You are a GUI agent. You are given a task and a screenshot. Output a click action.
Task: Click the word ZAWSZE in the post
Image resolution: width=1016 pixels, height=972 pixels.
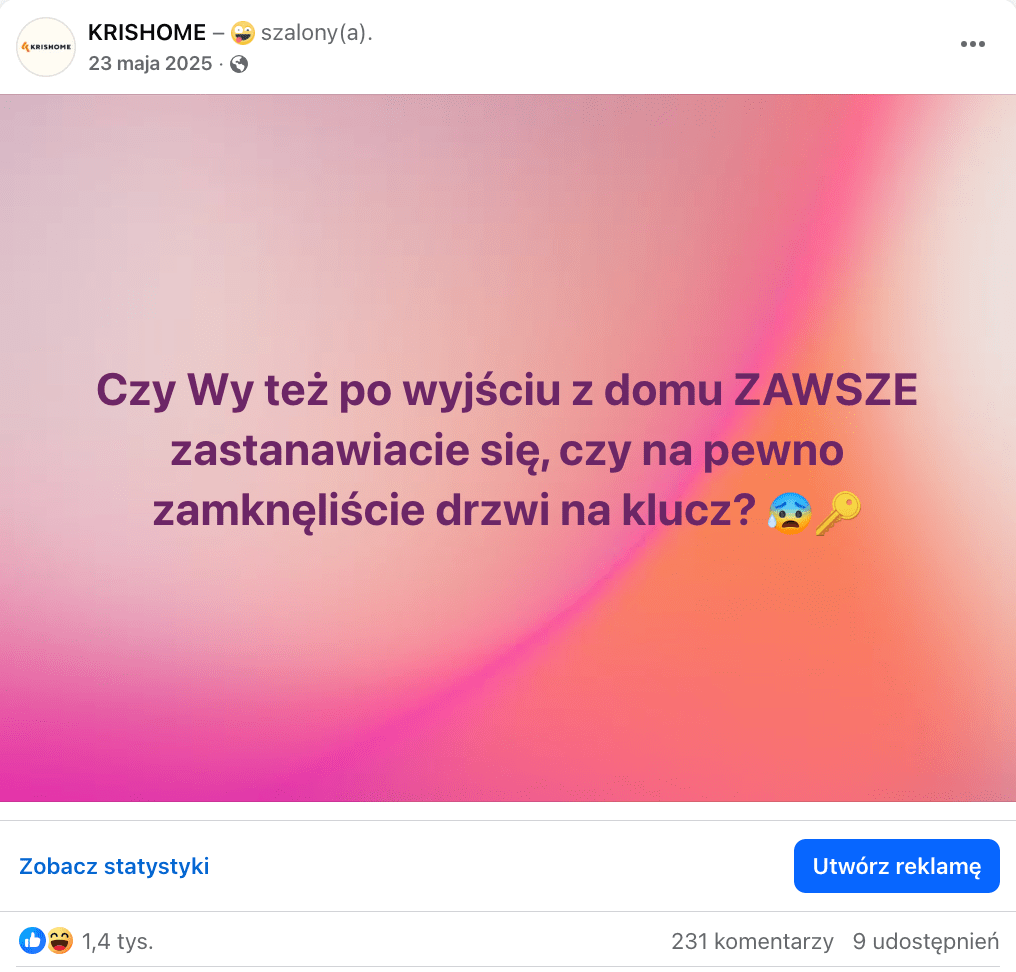[x=826, y=390]
